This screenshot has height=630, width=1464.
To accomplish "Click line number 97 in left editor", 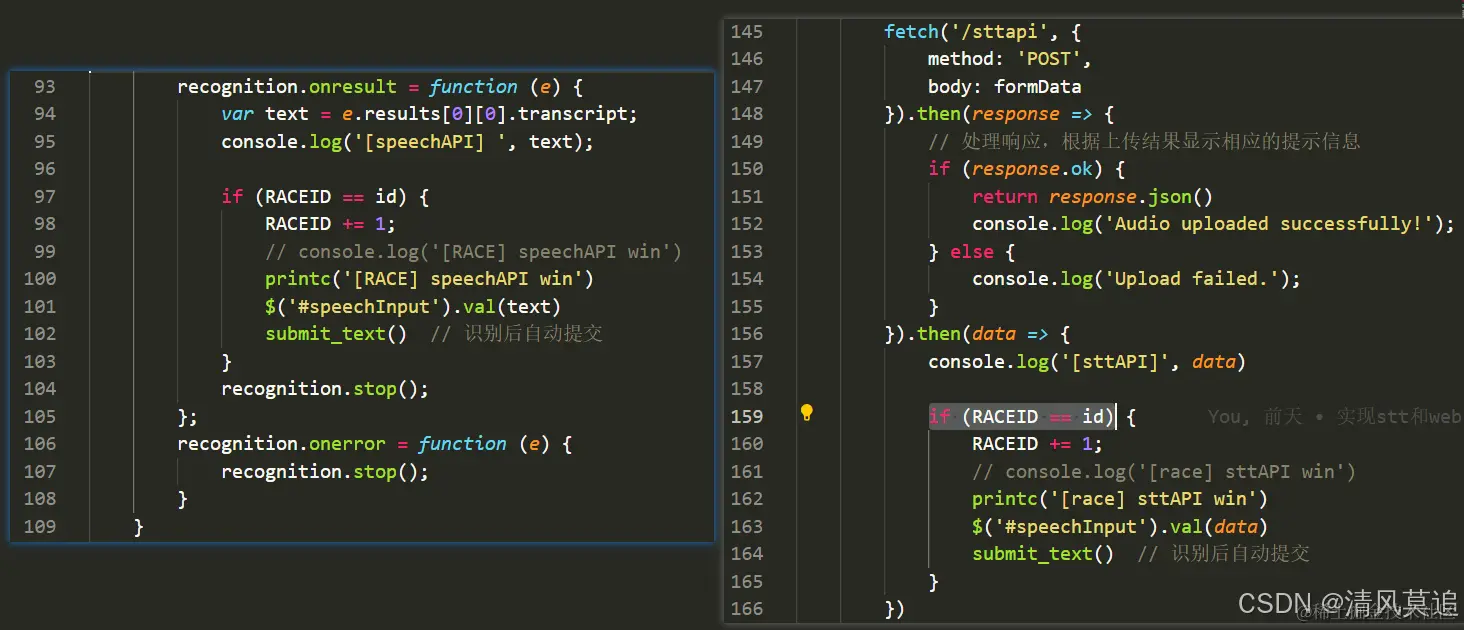I will pyautogui.click(x=44, y=197).
